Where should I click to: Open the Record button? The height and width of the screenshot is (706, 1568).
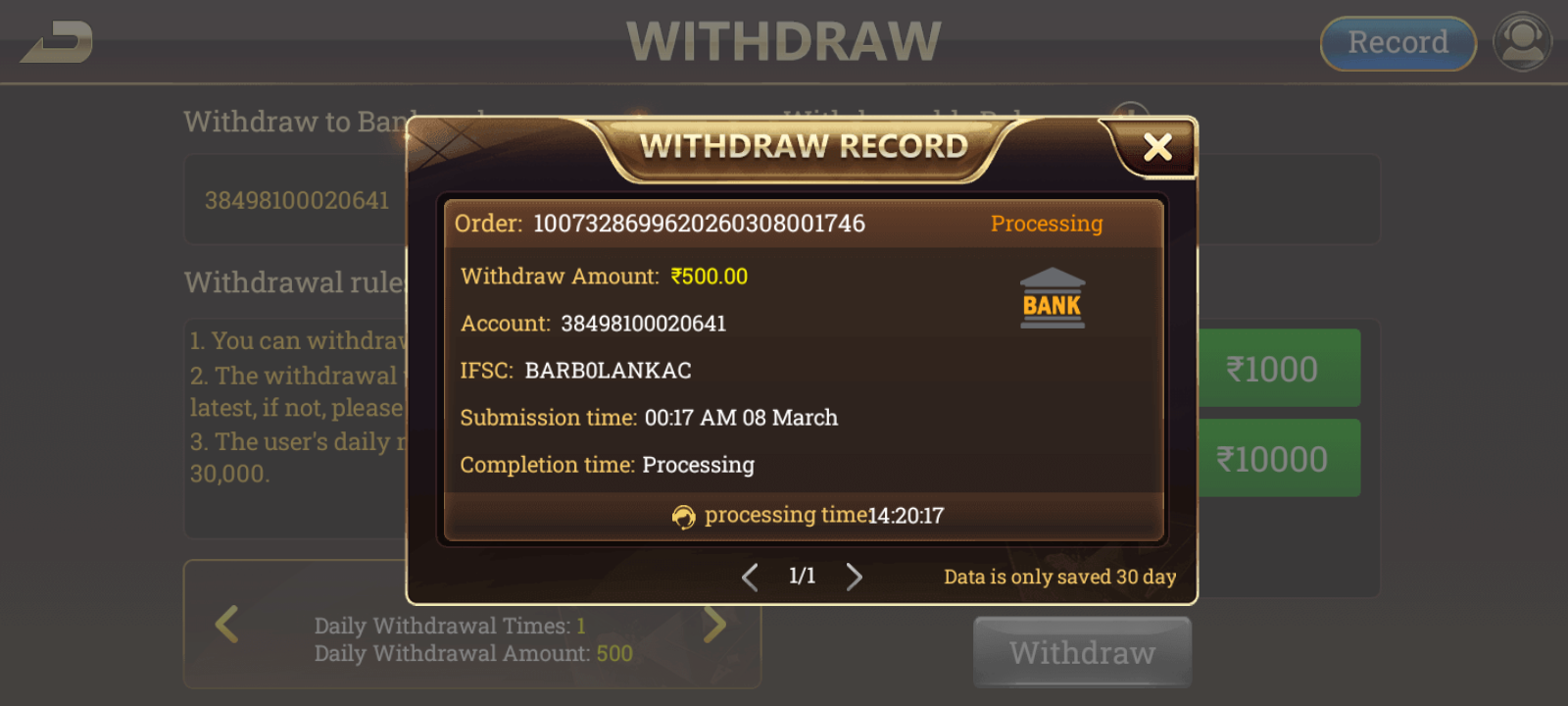[x=1397, y=43]
